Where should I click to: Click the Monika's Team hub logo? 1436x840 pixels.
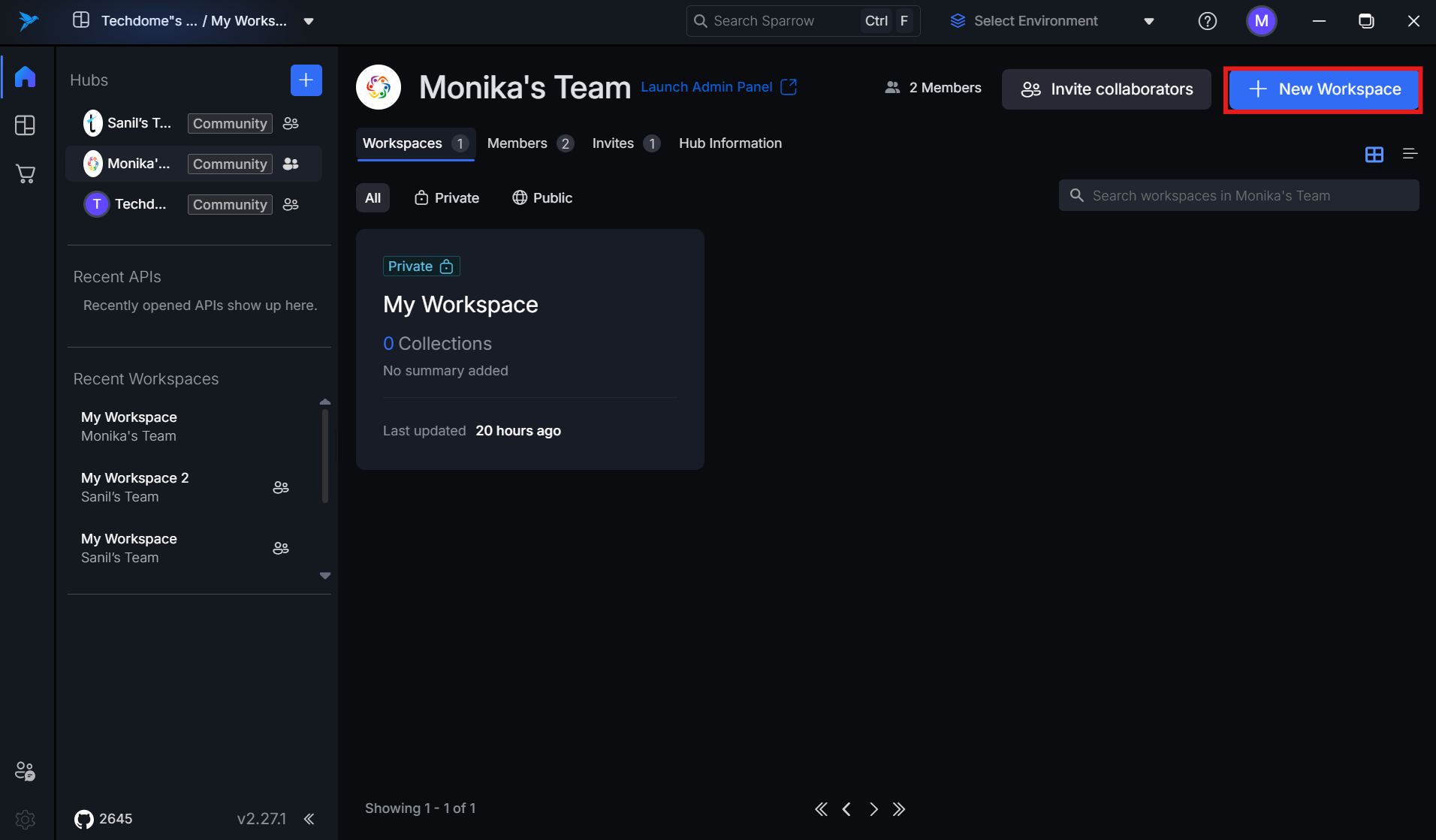(379, 87)
